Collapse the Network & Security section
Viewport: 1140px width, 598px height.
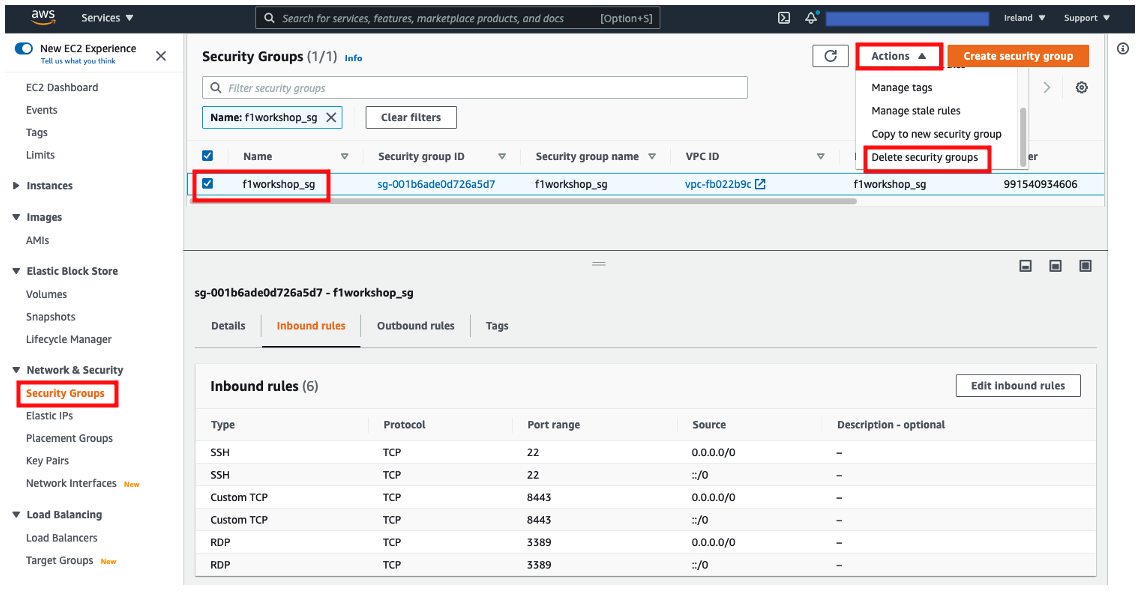pyautogui.click(x=16, y=370)
